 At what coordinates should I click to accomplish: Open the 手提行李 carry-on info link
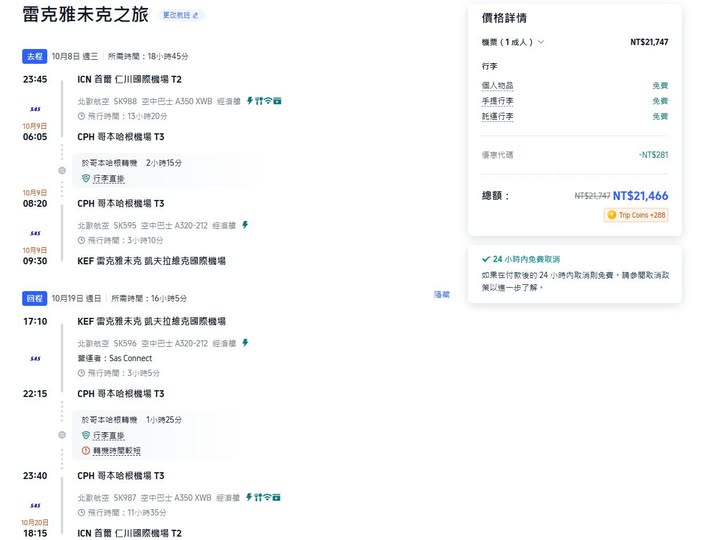coord(497,101)
